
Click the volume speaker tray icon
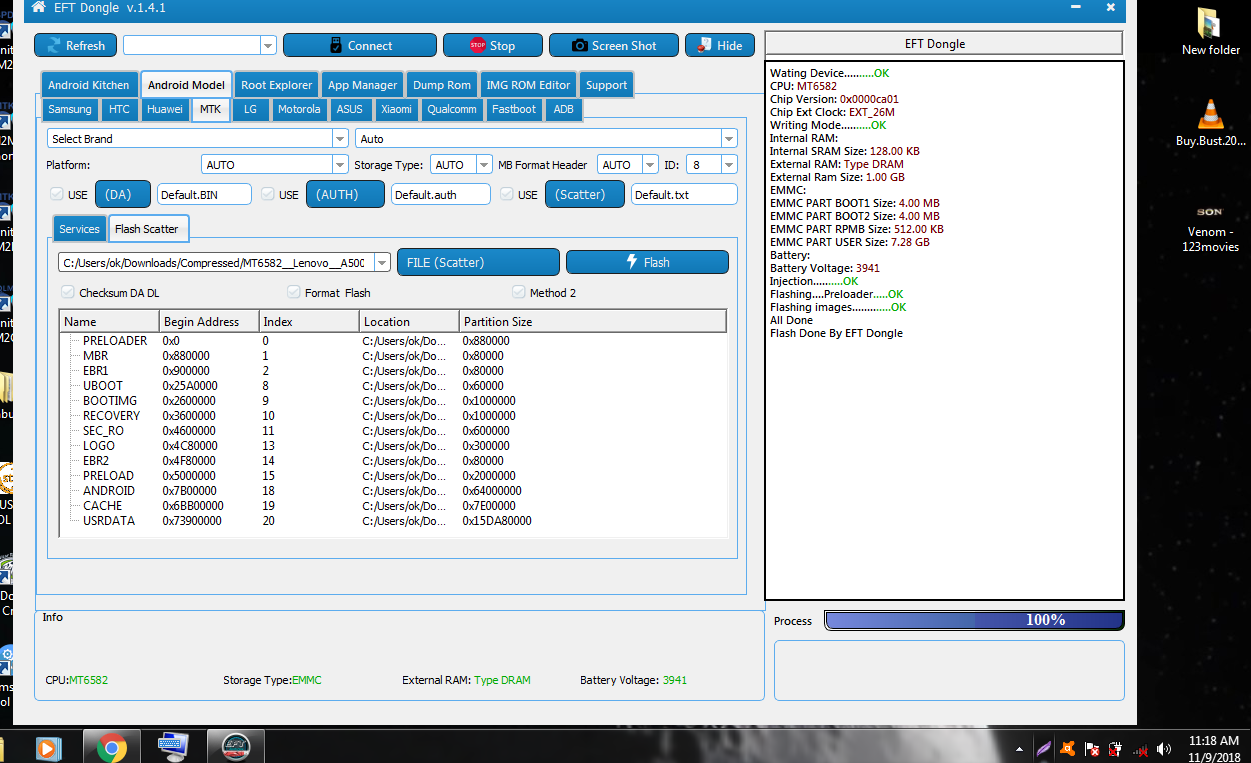pos(1163,748)
